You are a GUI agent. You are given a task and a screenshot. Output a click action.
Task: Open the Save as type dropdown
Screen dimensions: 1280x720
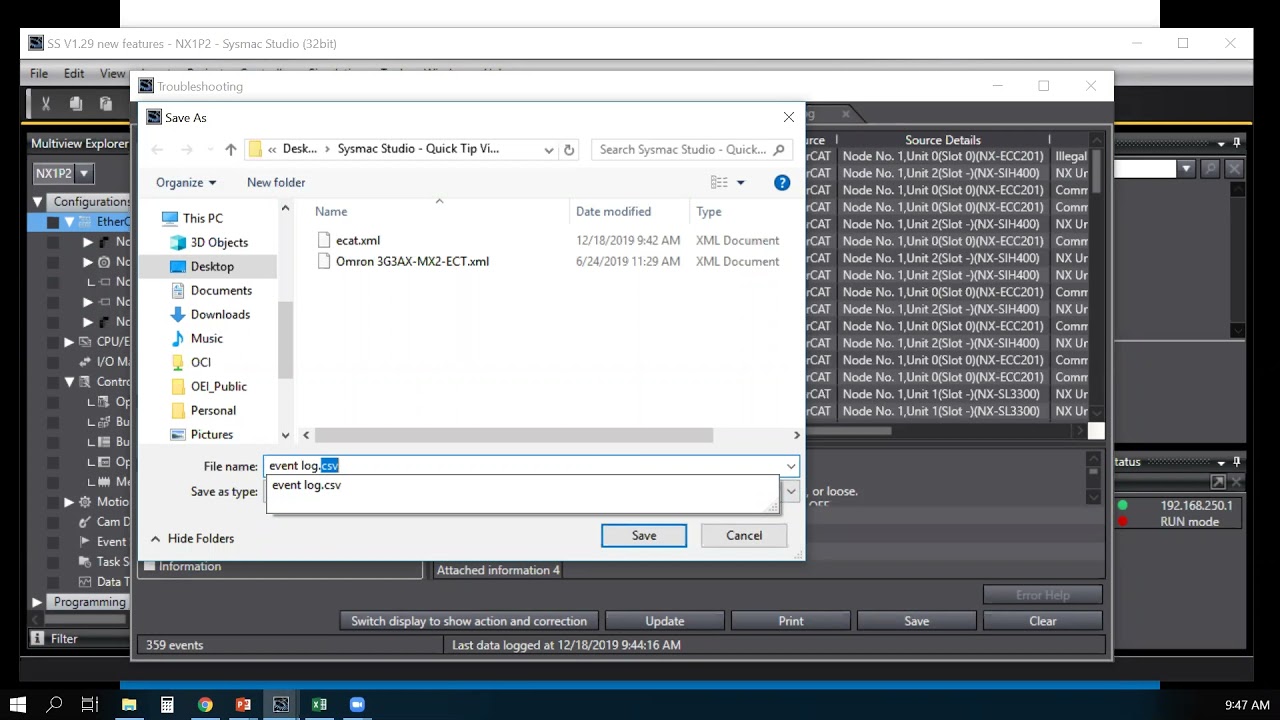(x=791, y=491)
